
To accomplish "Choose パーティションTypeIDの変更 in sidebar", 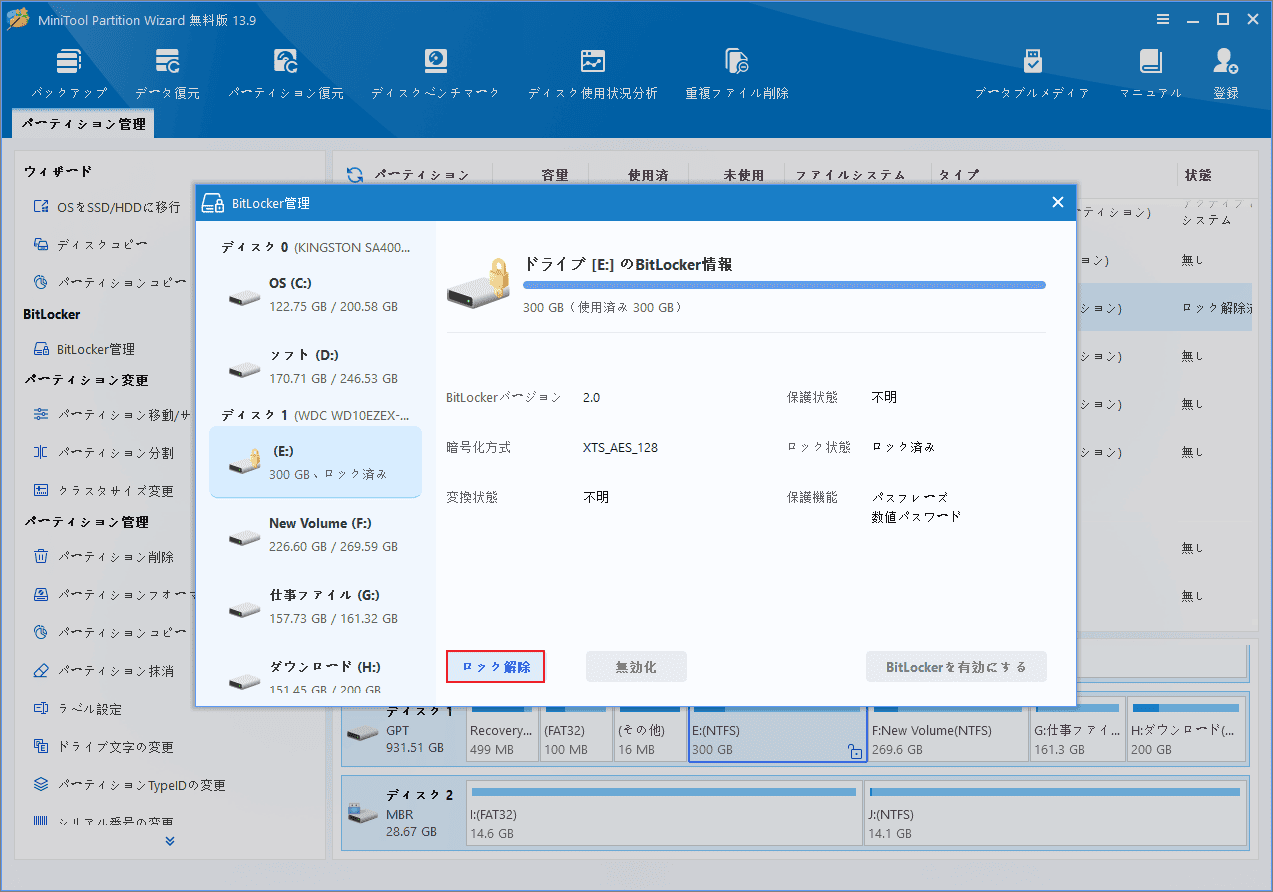I will coord(130,785).
